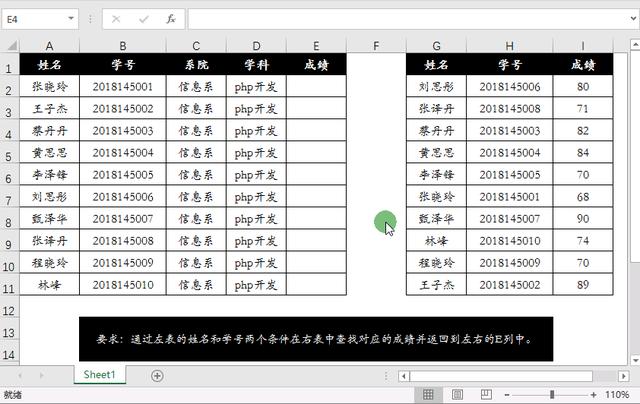Click the black 要求 instruction text box
This screenshot has width=640, height=404.
[316, 339]
